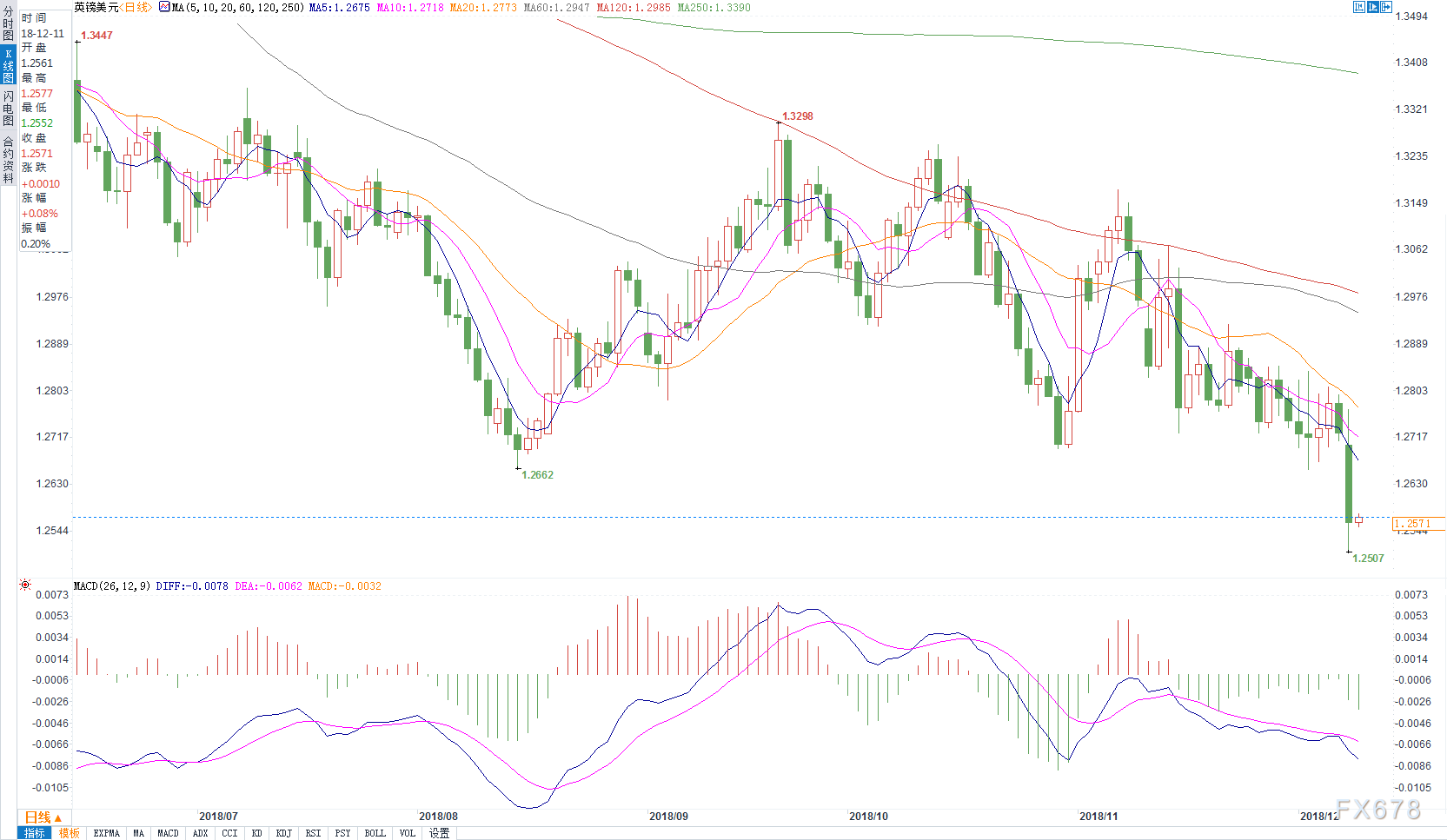This screenshot has height=840, width=1447.
Task: Click the MA20:1.2773 value
Action: point(482,7)
